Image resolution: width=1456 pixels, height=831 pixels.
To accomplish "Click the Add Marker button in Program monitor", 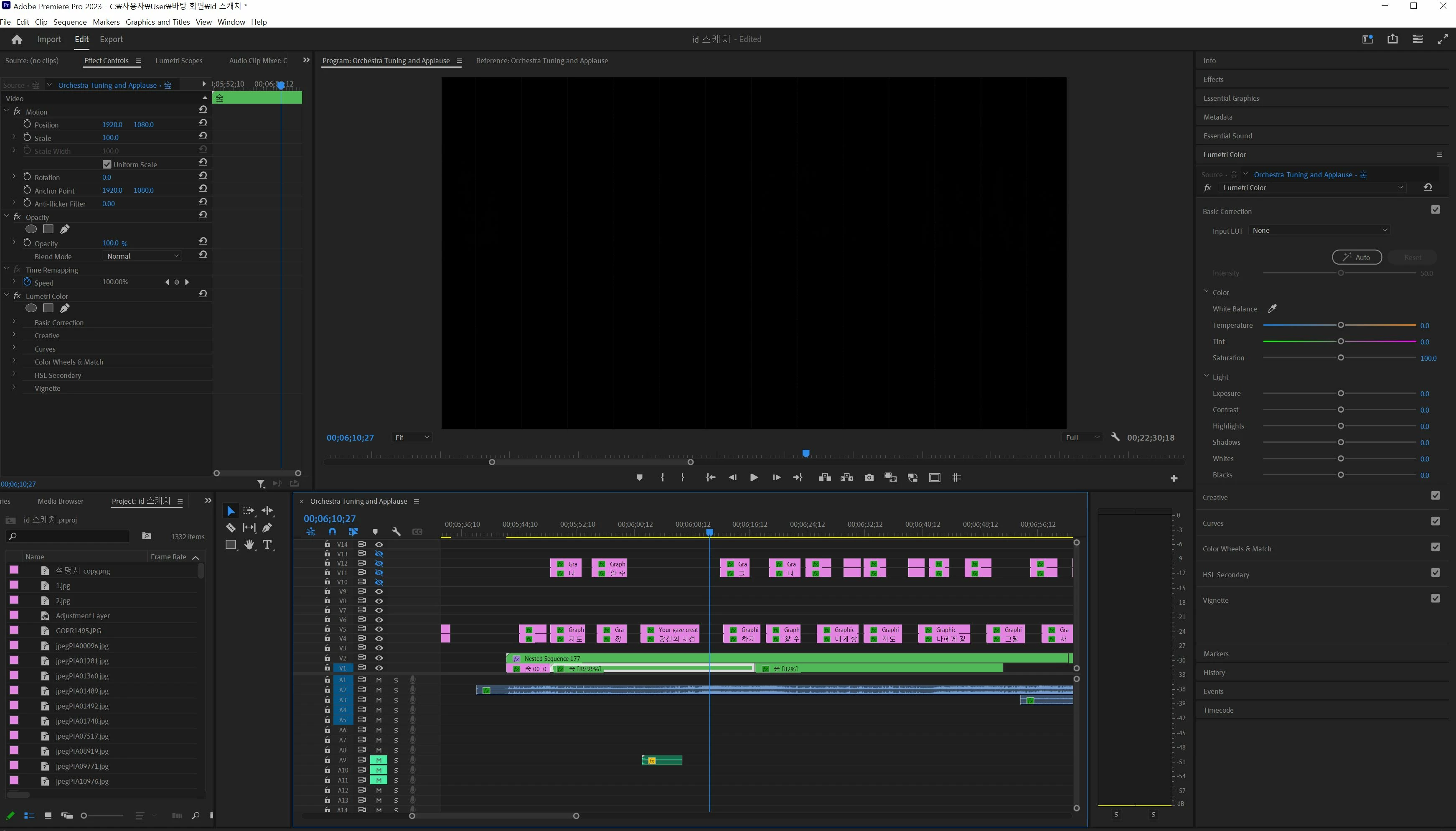I will click(639, 477).
